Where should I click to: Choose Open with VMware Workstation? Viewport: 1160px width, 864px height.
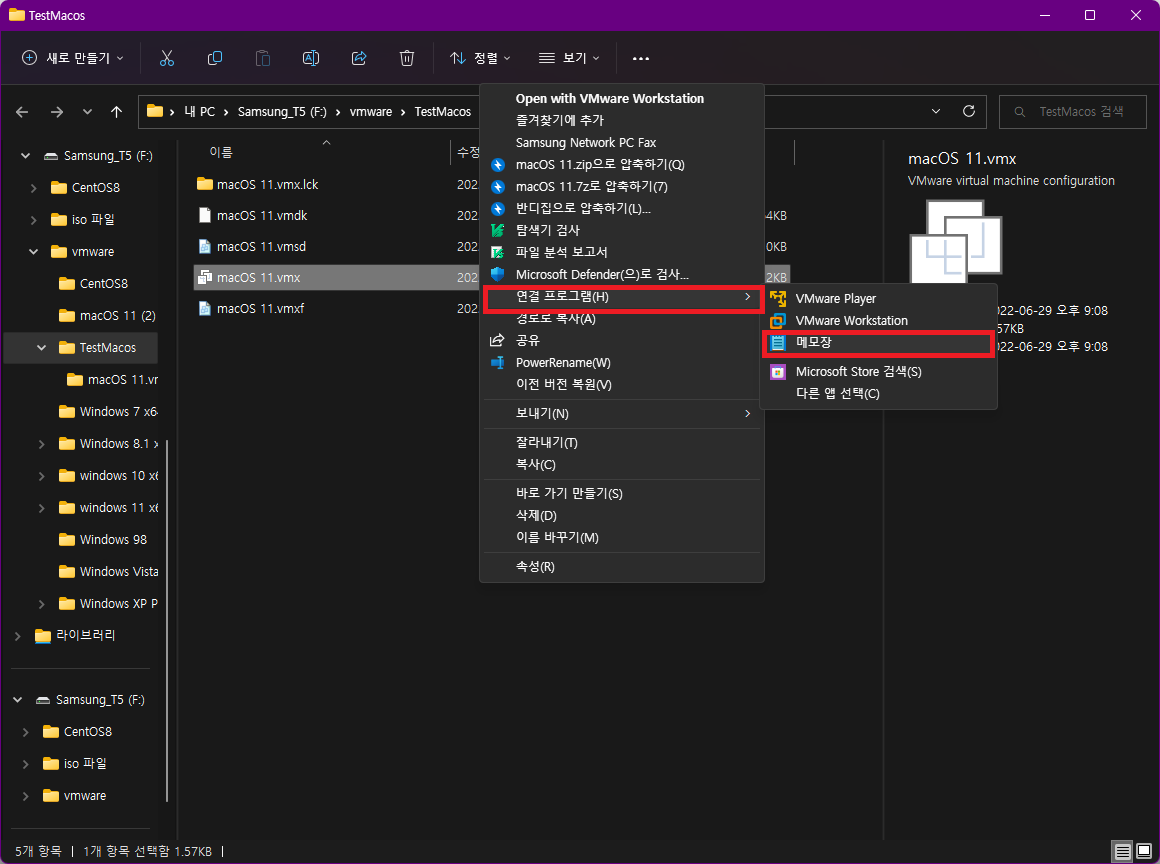pyautogui.click(x=621, y=98)
